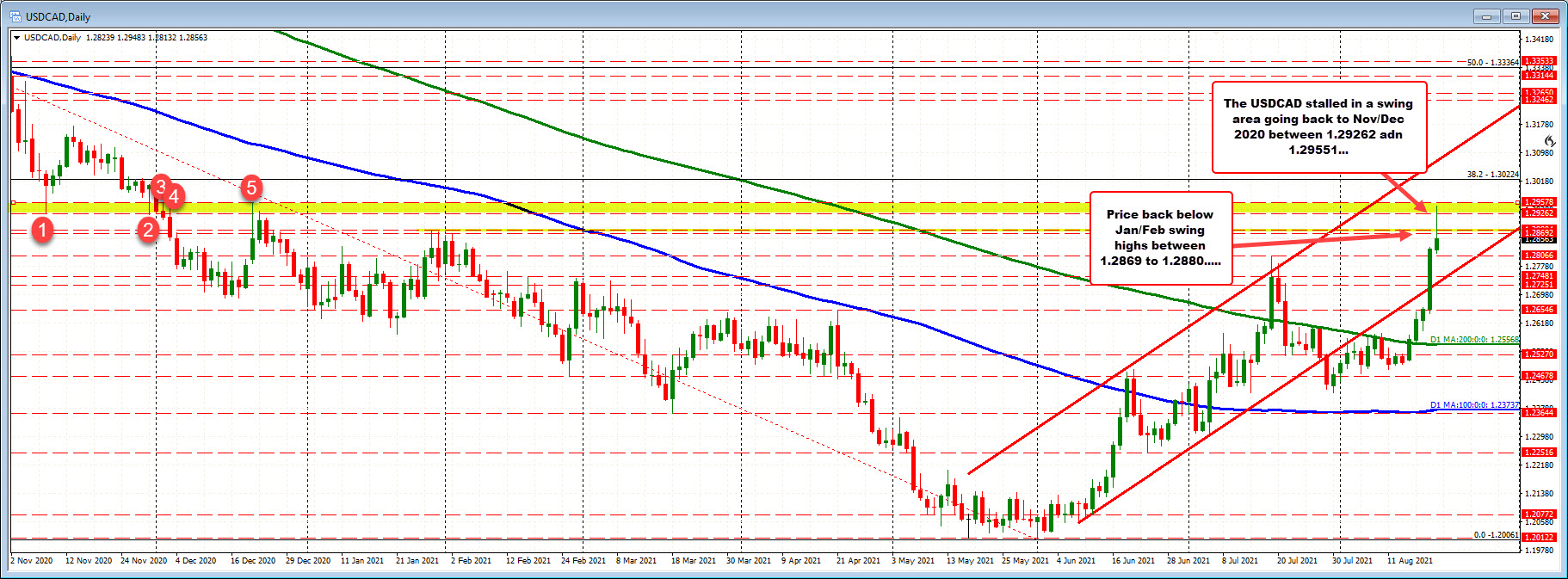The height and width of the screenshot is (579, 1568).
Task: Click the 1.29578 red price label
Action: (x=1539, y=203)
